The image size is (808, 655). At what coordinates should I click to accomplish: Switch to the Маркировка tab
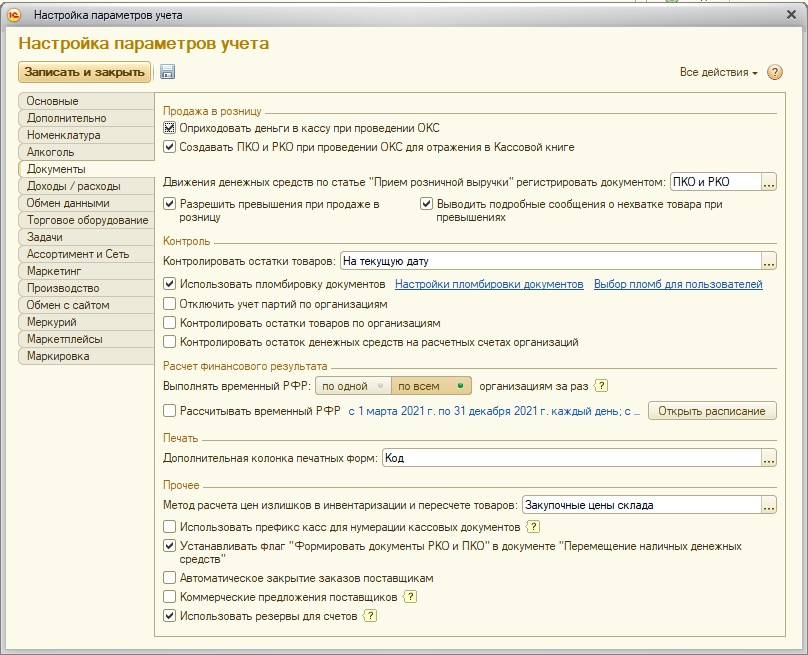[87, 356]
